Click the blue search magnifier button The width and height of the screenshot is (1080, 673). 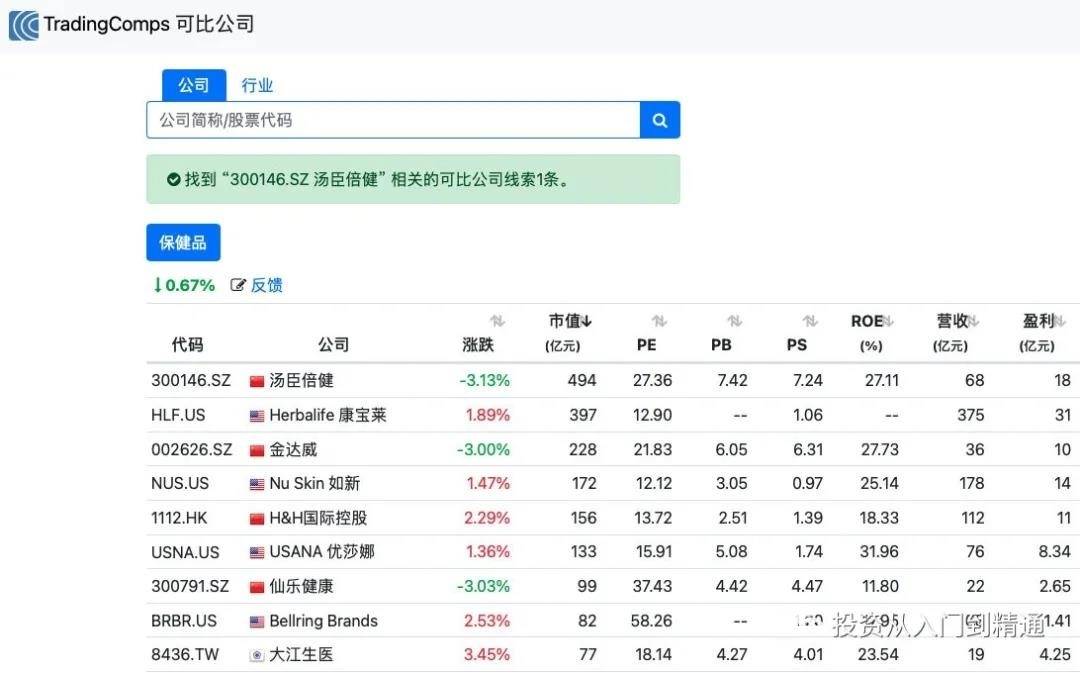coord(660,120)
